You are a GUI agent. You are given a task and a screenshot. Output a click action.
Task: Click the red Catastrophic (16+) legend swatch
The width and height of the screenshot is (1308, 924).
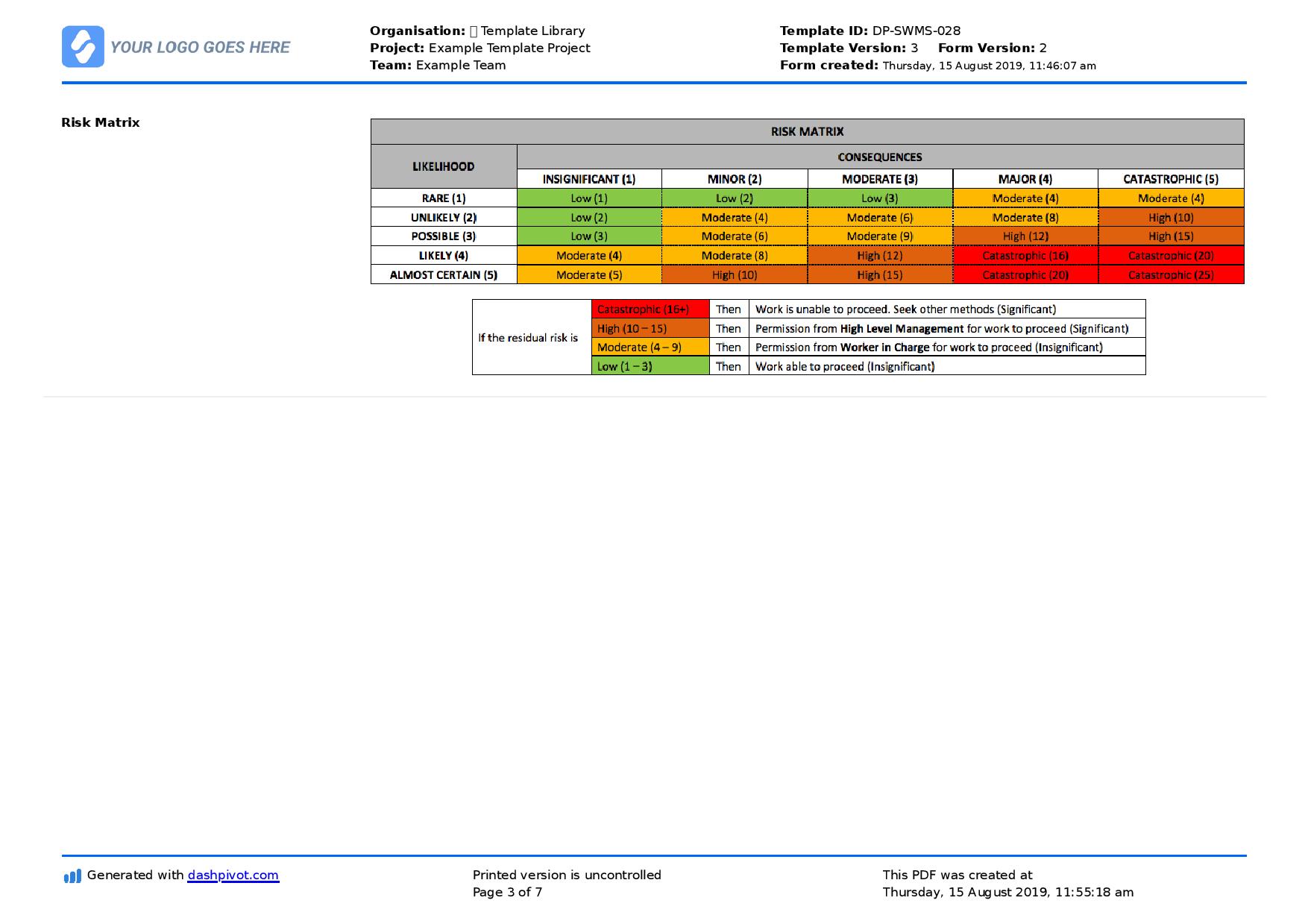(650, 309)
